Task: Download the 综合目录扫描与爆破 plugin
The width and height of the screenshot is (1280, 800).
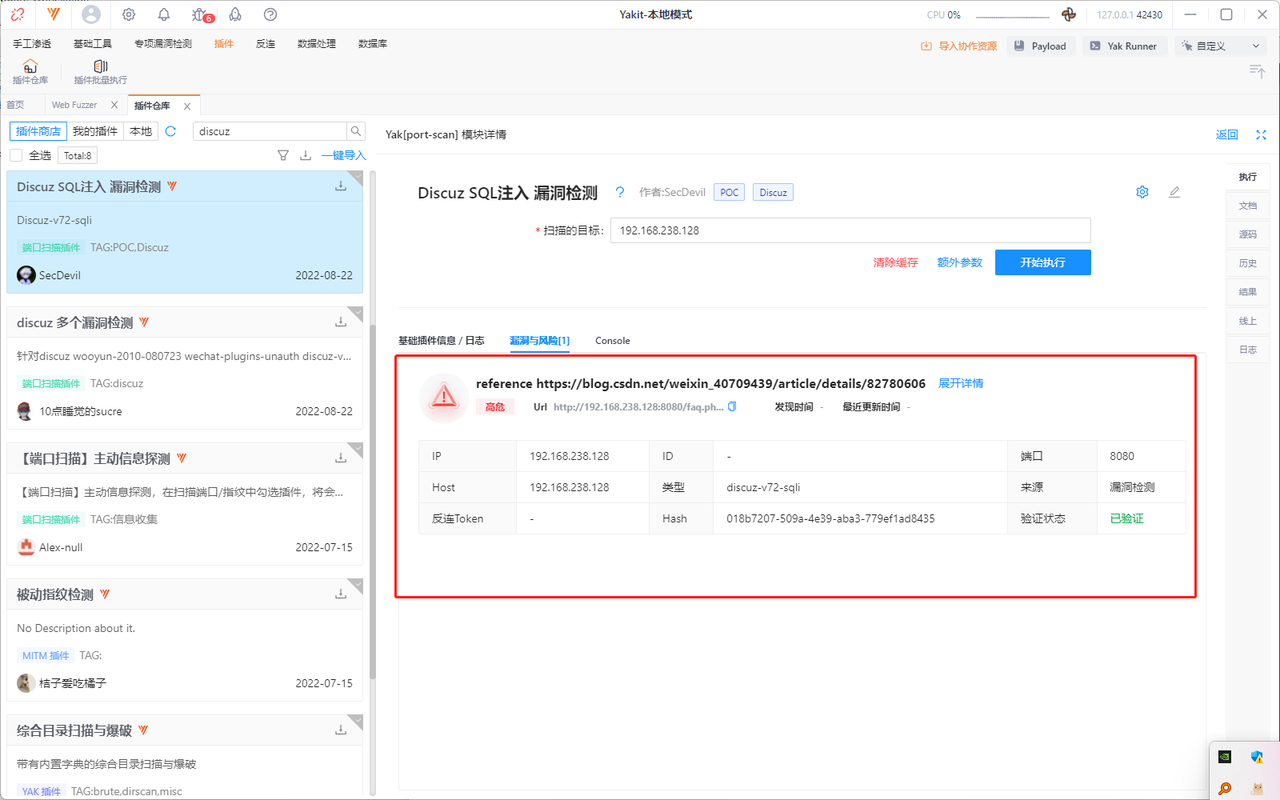Action: tap(341, 730)
